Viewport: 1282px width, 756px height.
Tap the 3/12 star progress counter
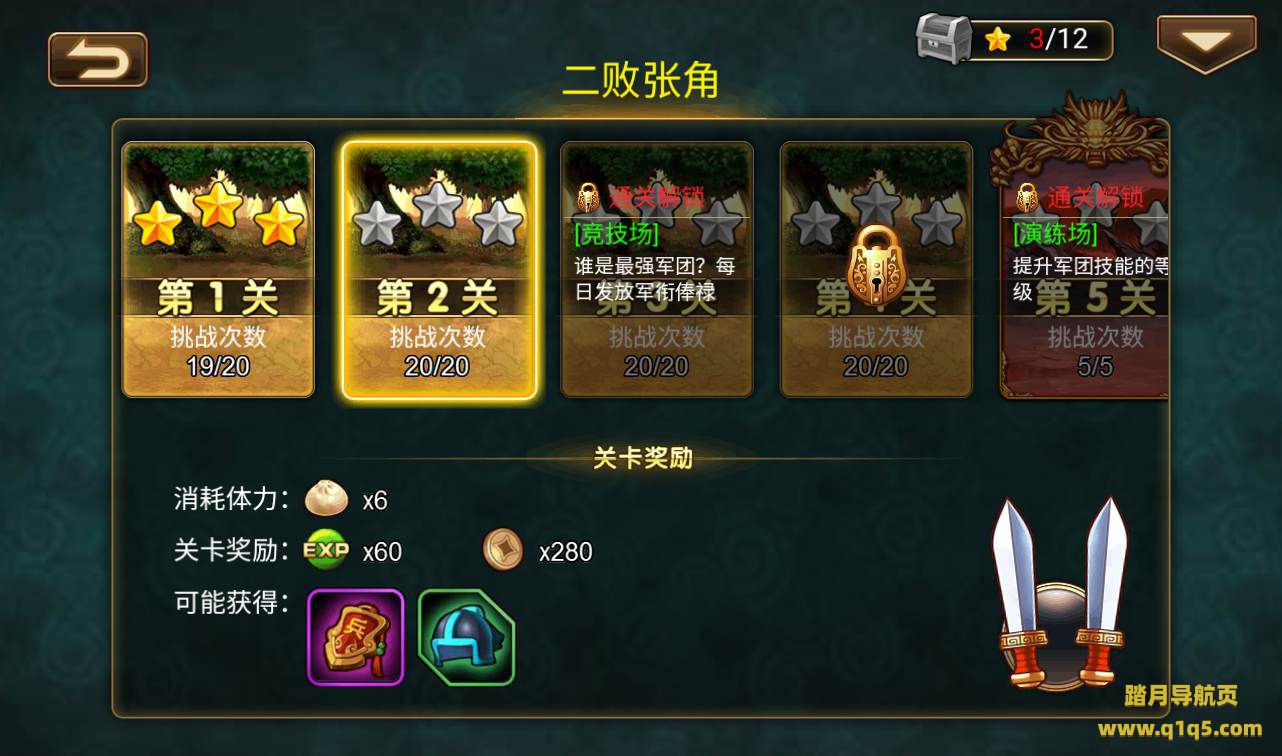1058,39
